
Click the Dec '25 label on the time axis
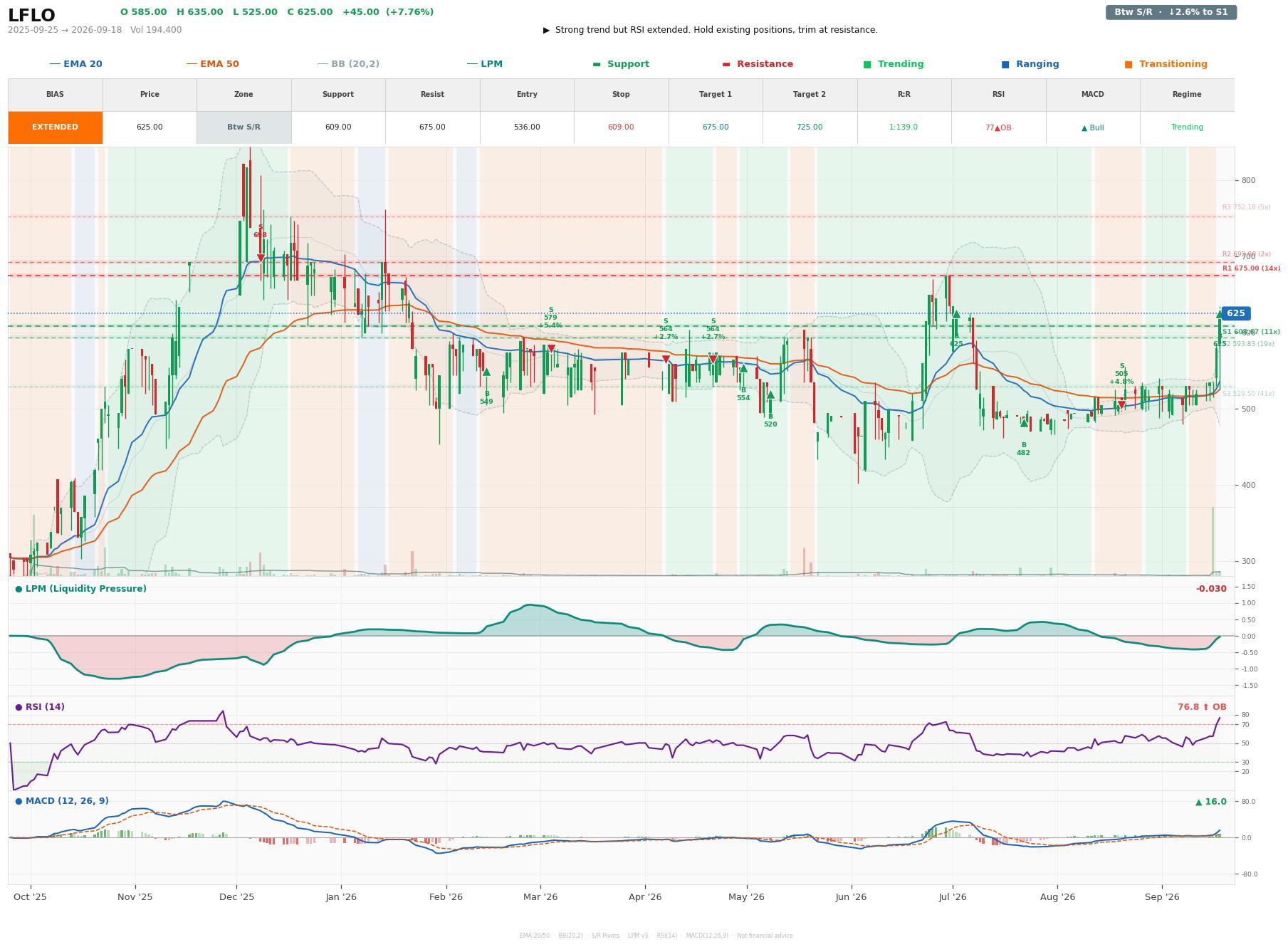[x=237, y=897]
